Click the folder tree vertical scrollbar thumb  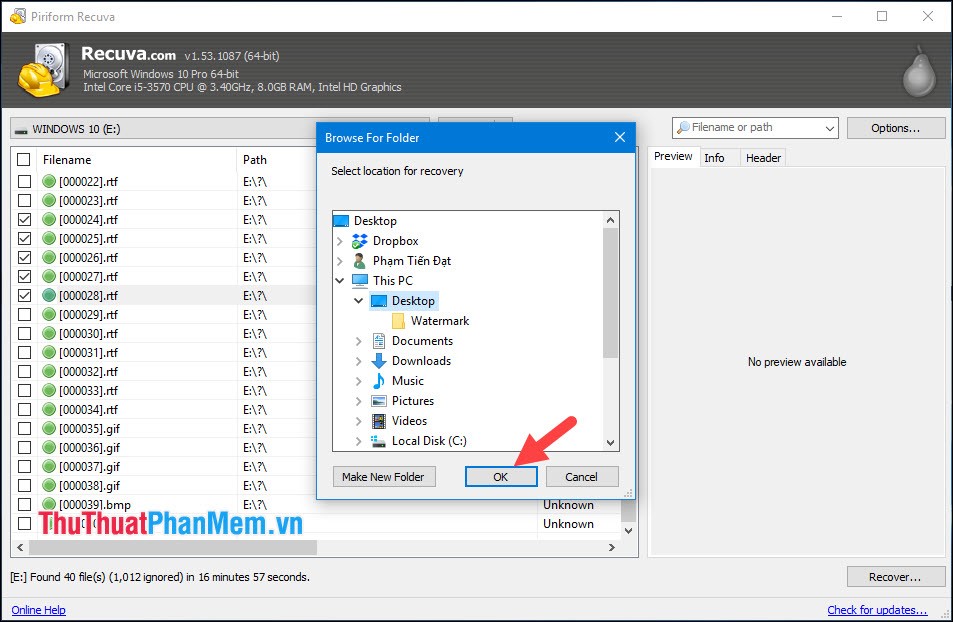tap(611, 293)
